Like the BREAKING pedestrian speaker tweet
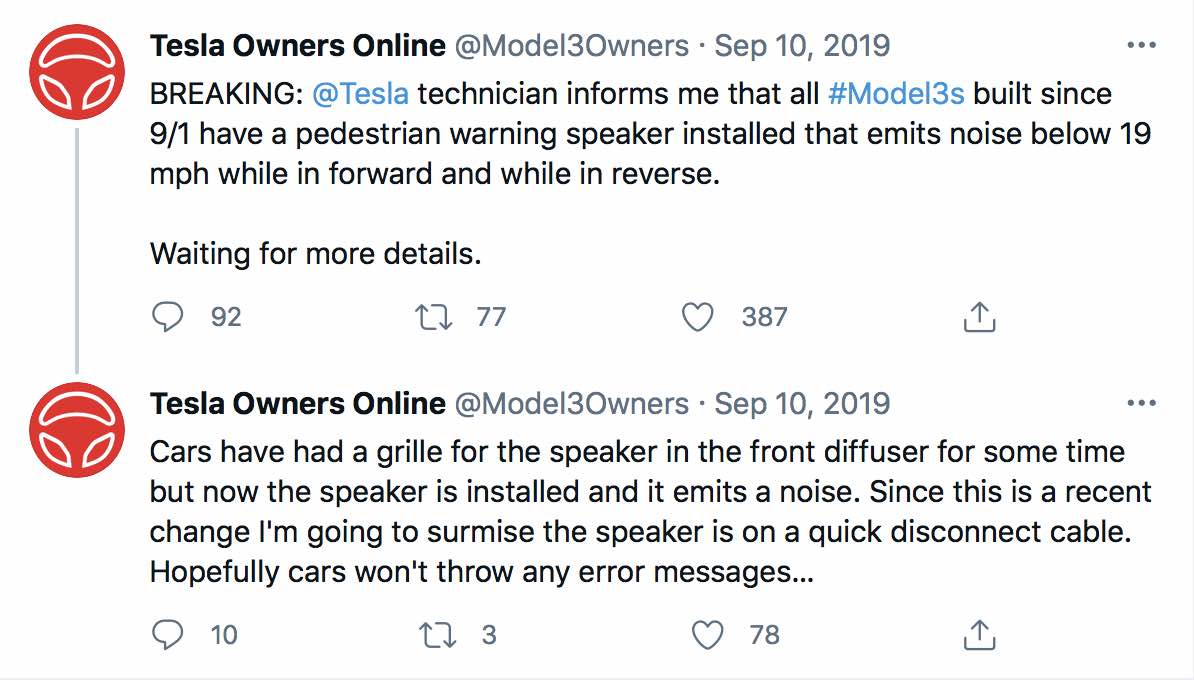Screen dimensions: 1194x680 700,316
